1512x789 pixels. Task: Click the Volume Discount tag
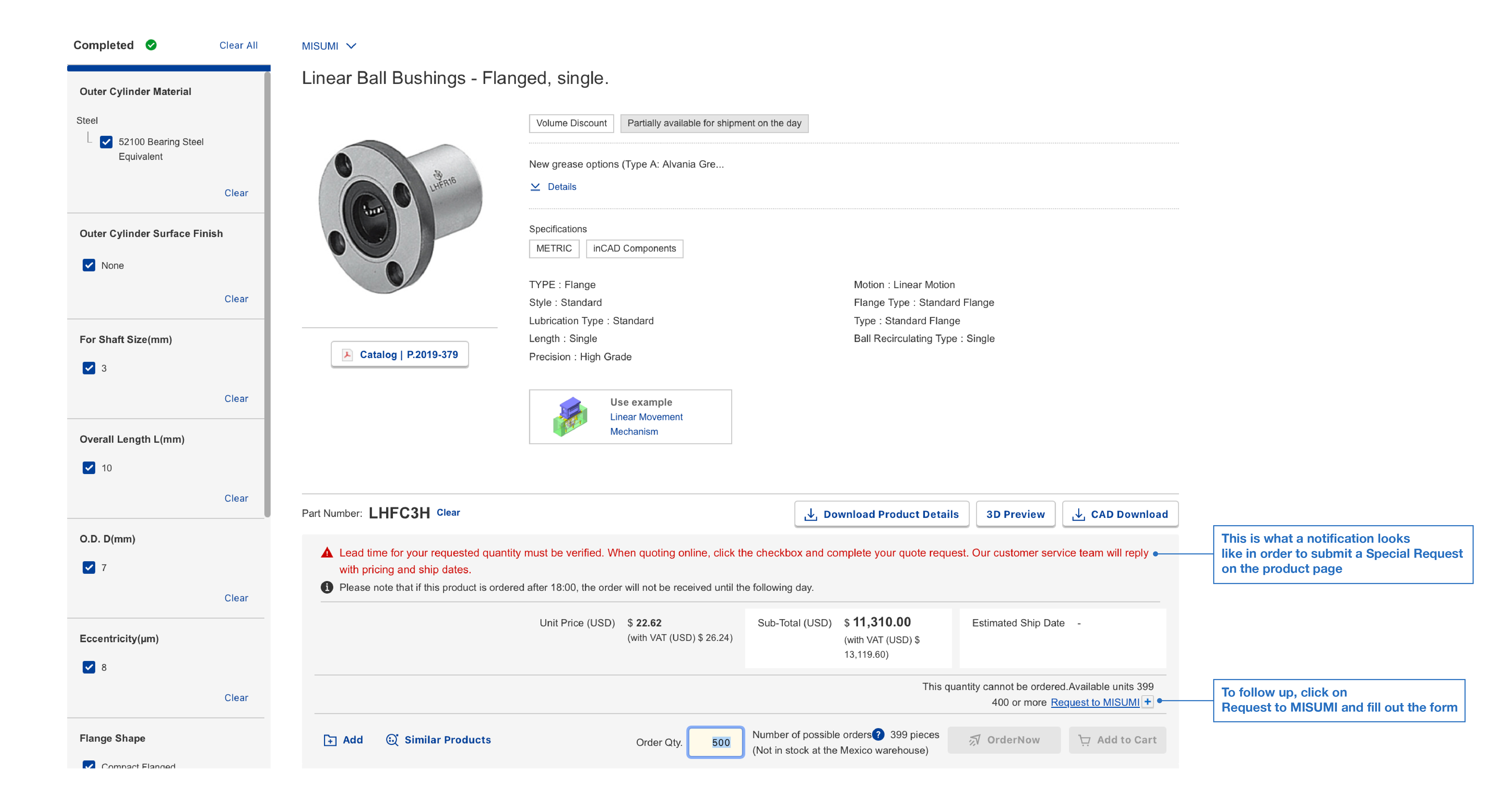pos(571,123)
